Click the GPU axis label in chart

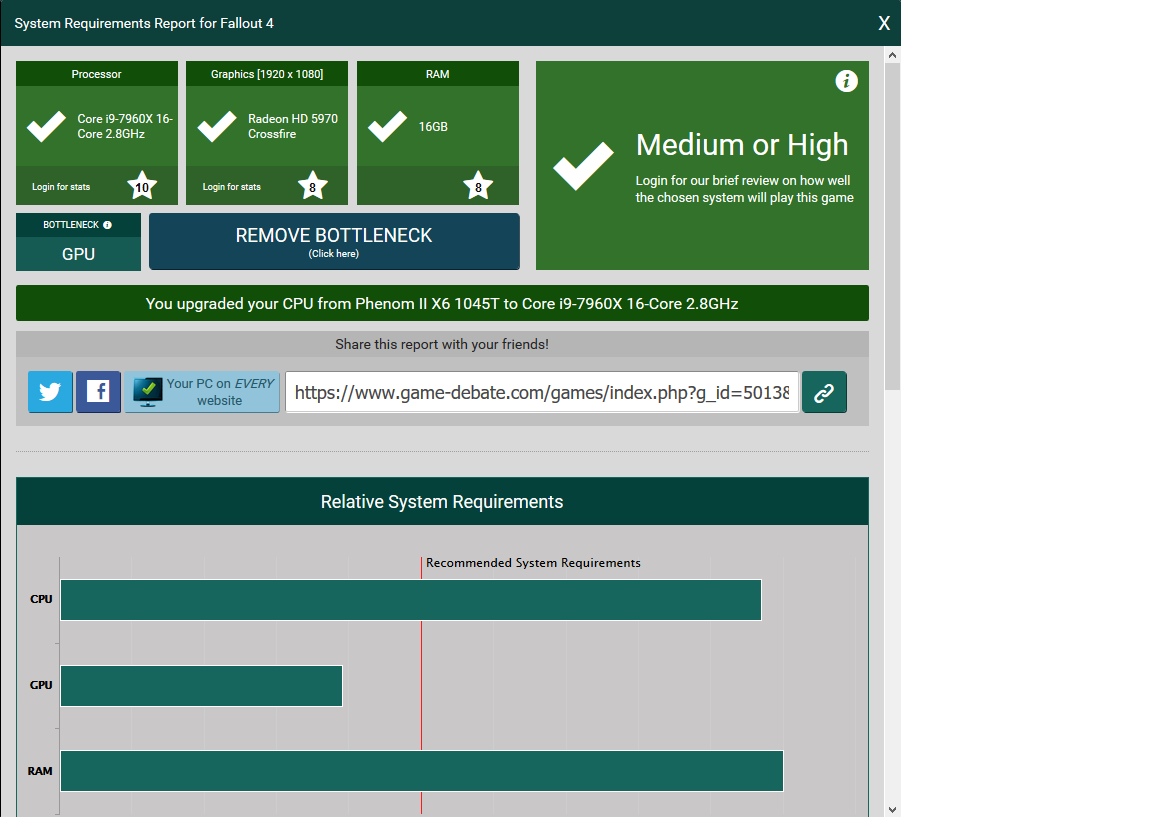coord(41,685)
